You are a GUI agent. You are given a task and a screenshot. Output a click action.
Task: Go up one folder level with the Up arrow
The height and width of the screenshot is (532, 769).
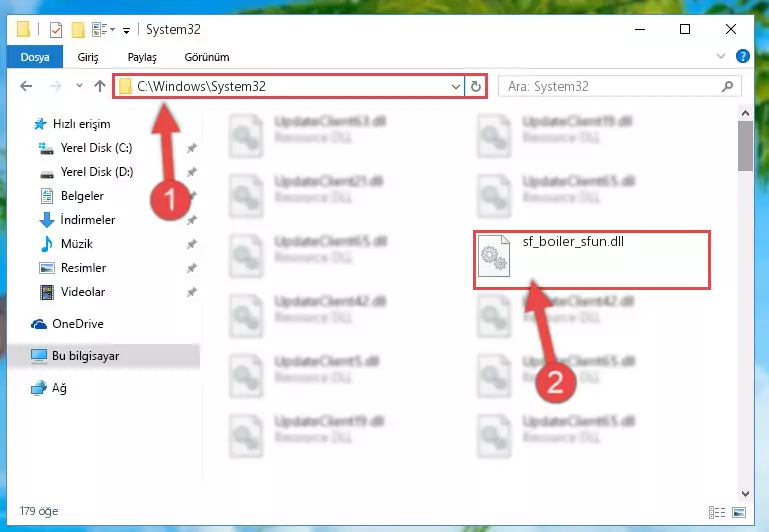click(100, 86)
